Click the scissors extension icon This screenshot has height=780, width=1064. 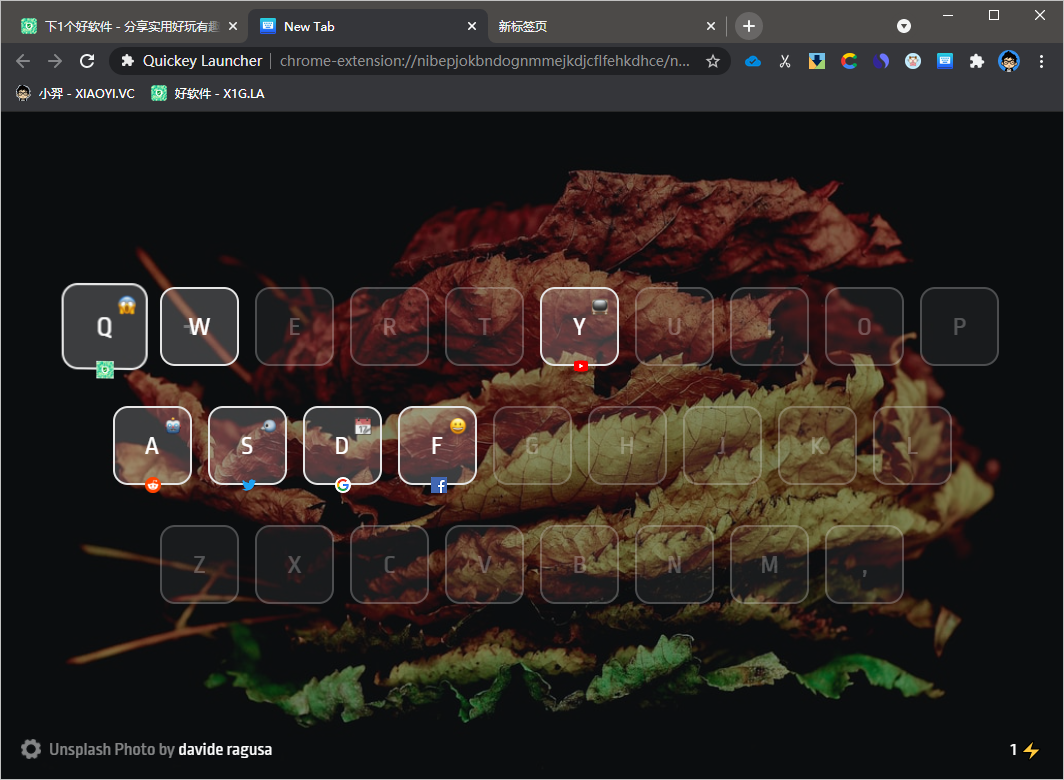(785, 61)
